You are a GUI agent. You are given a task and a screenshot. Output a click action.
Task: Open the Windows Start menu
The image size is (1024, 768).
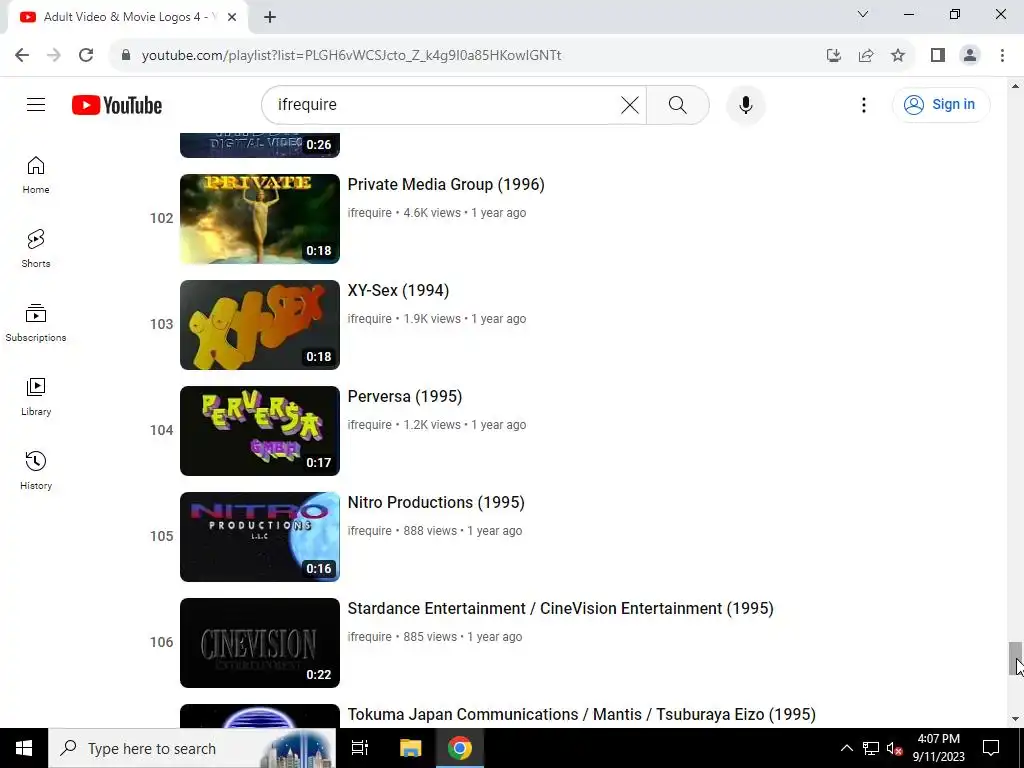point(24,748)
